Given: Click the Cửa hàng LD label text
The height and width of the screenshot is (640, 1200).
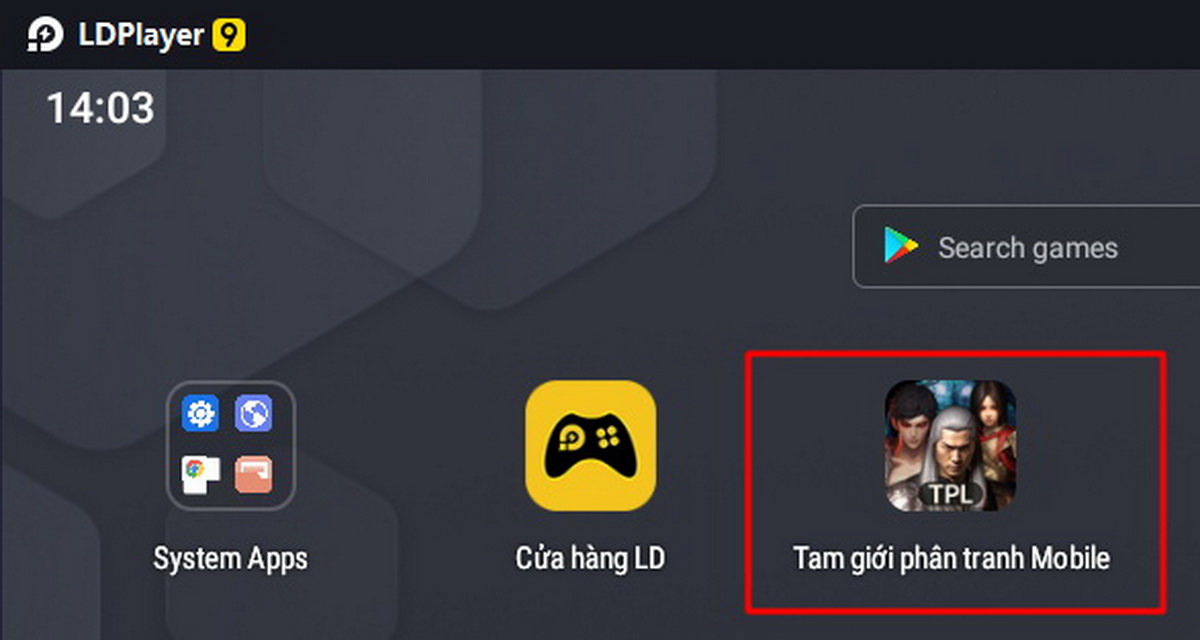Looking at the screenshot, I should pyautogui.click(x=590, y=558).
